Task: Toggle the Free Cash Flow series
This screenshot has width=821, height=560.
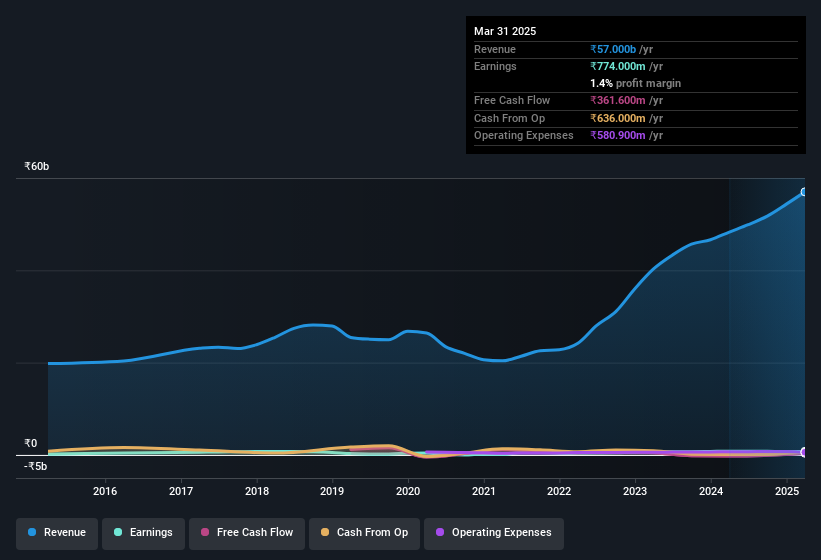Action: point(247,533)
